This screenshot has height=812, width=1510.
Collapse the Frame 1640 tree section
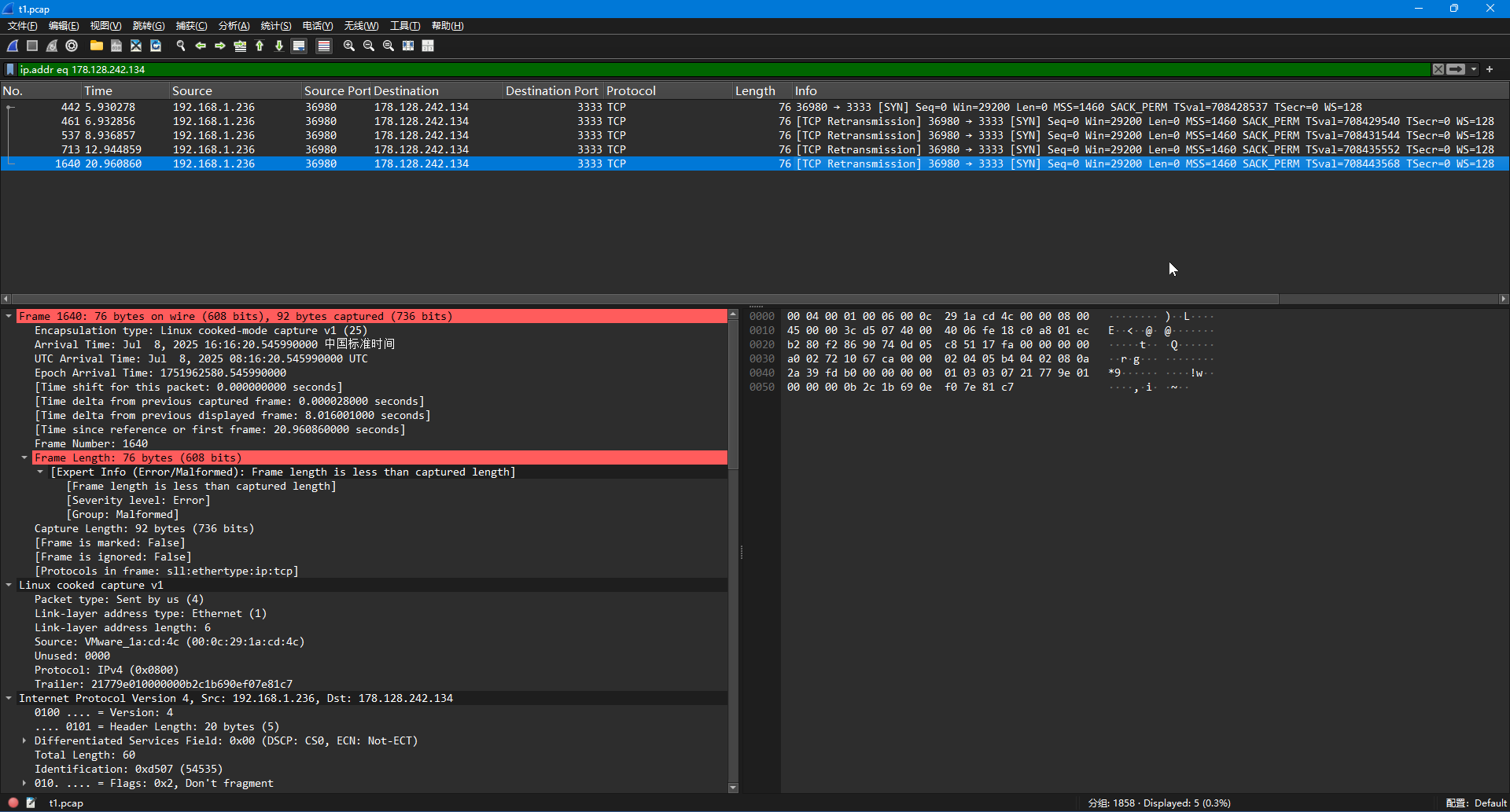[x=9, y=317]
